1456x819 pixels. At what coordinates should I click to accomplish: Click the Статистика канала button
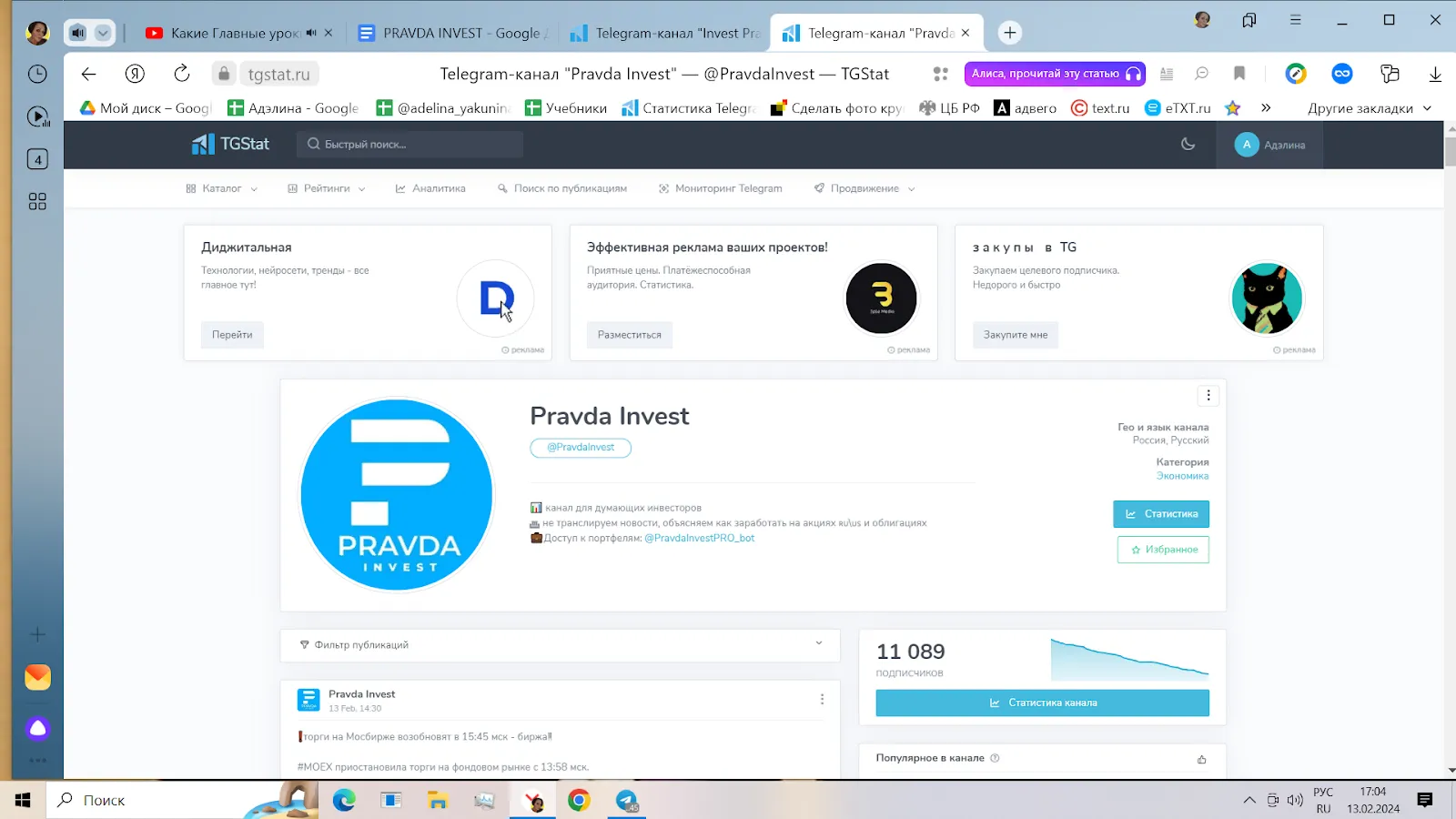pyautogui.click(x=1043, y=703)
